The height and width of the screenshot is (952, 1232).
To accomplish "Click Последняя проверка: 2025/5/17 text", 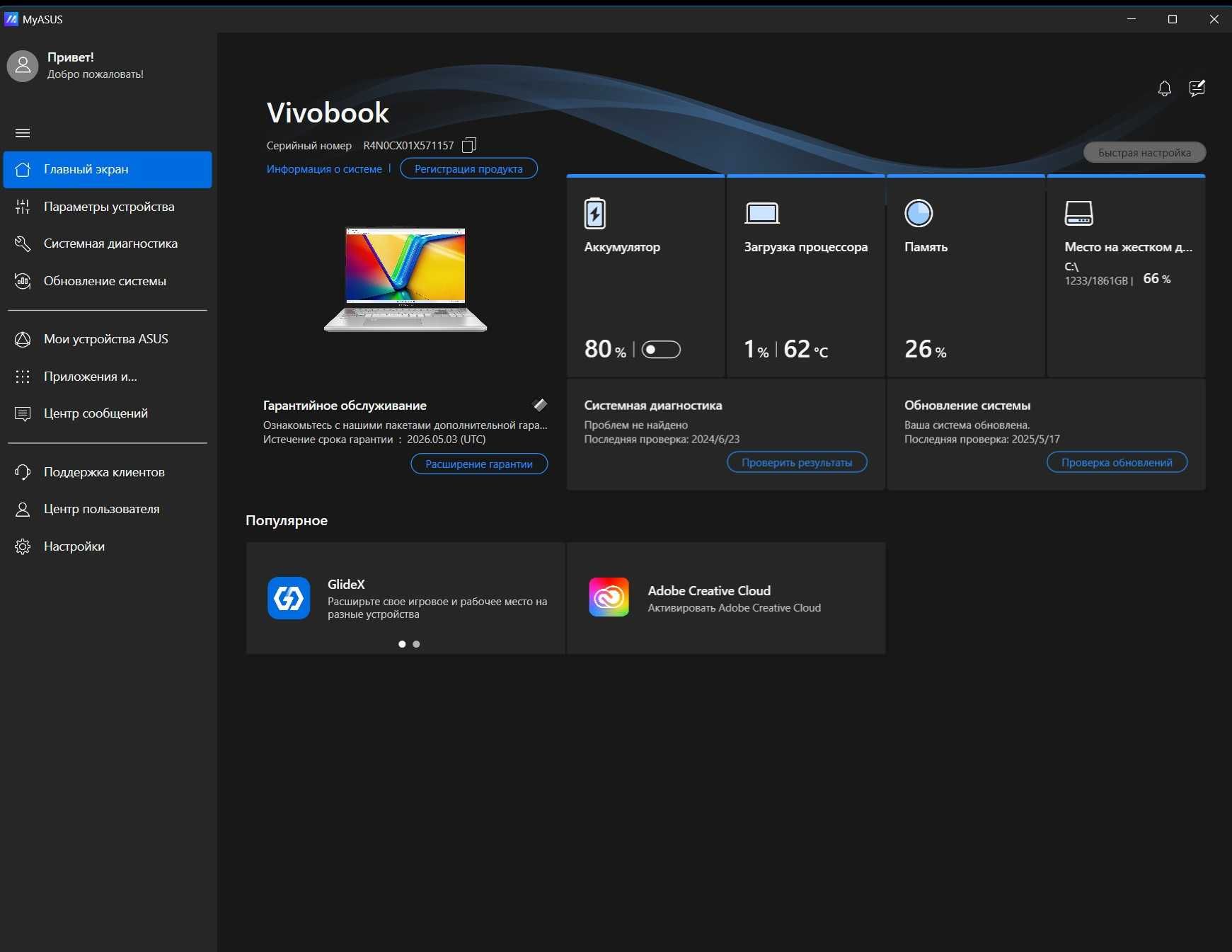I will pyautogui.click(x=982, y=439).
